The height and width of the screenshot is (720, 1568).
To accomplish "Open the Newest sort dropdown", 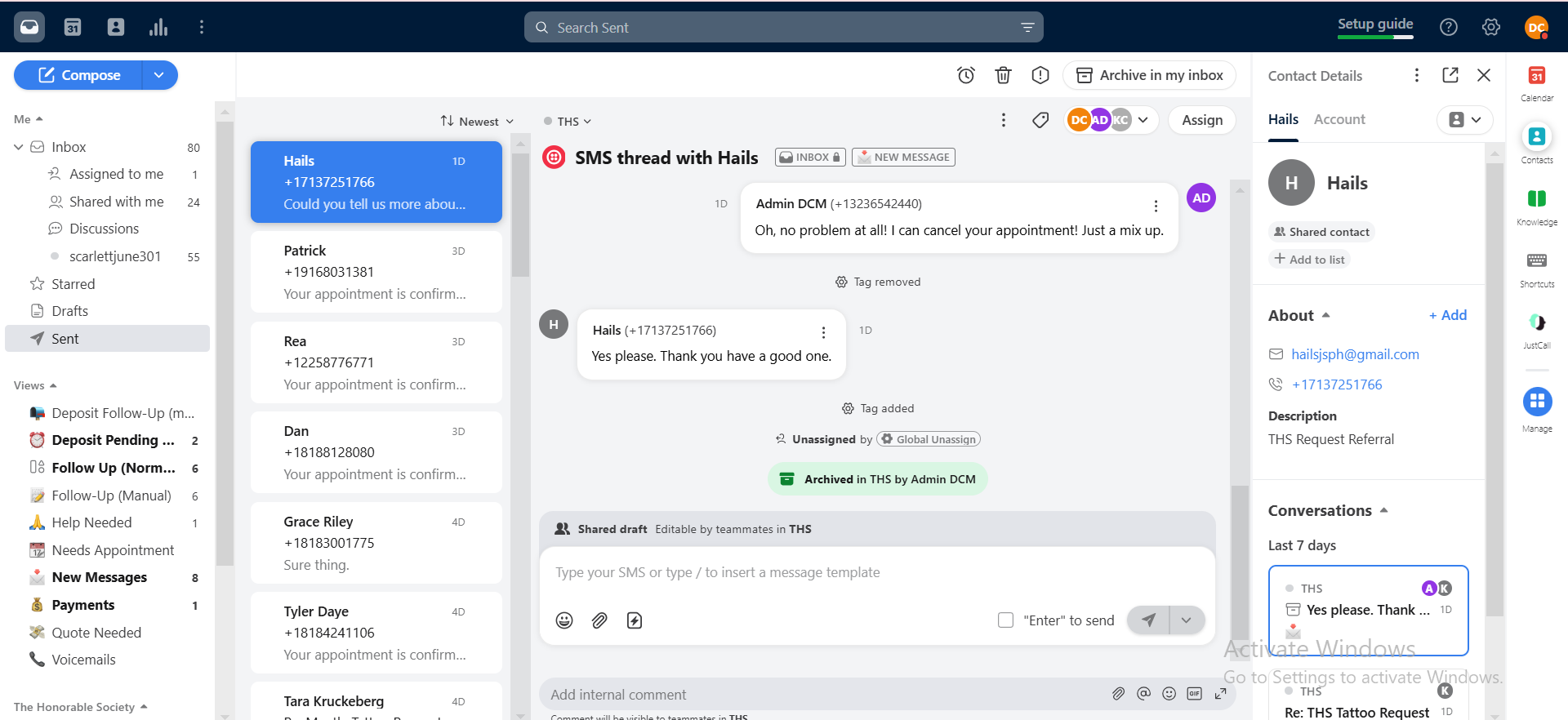I will (x=478, y=121).
